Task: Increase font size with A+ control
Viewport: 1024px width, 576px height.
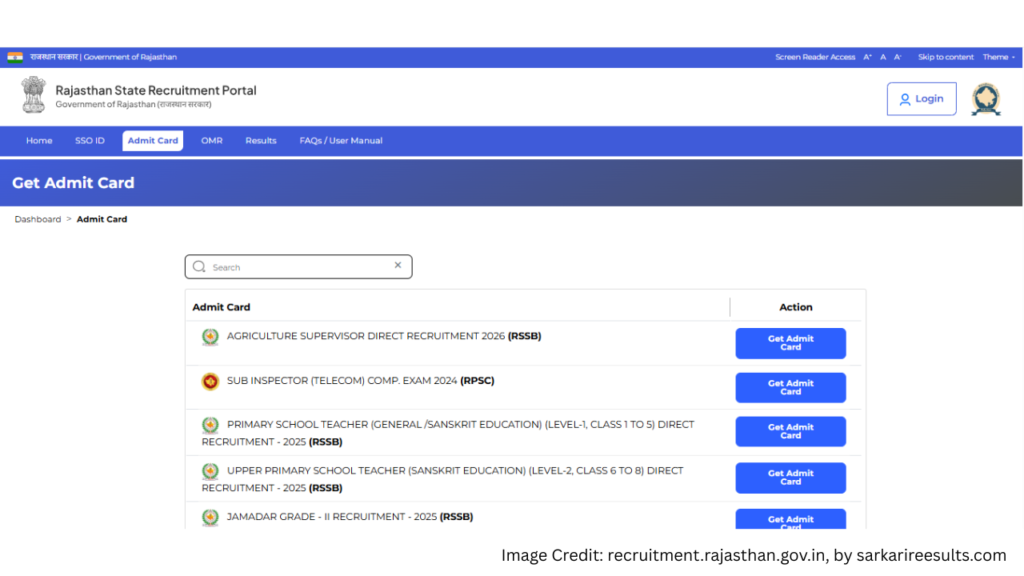Action: pos(868,57)
